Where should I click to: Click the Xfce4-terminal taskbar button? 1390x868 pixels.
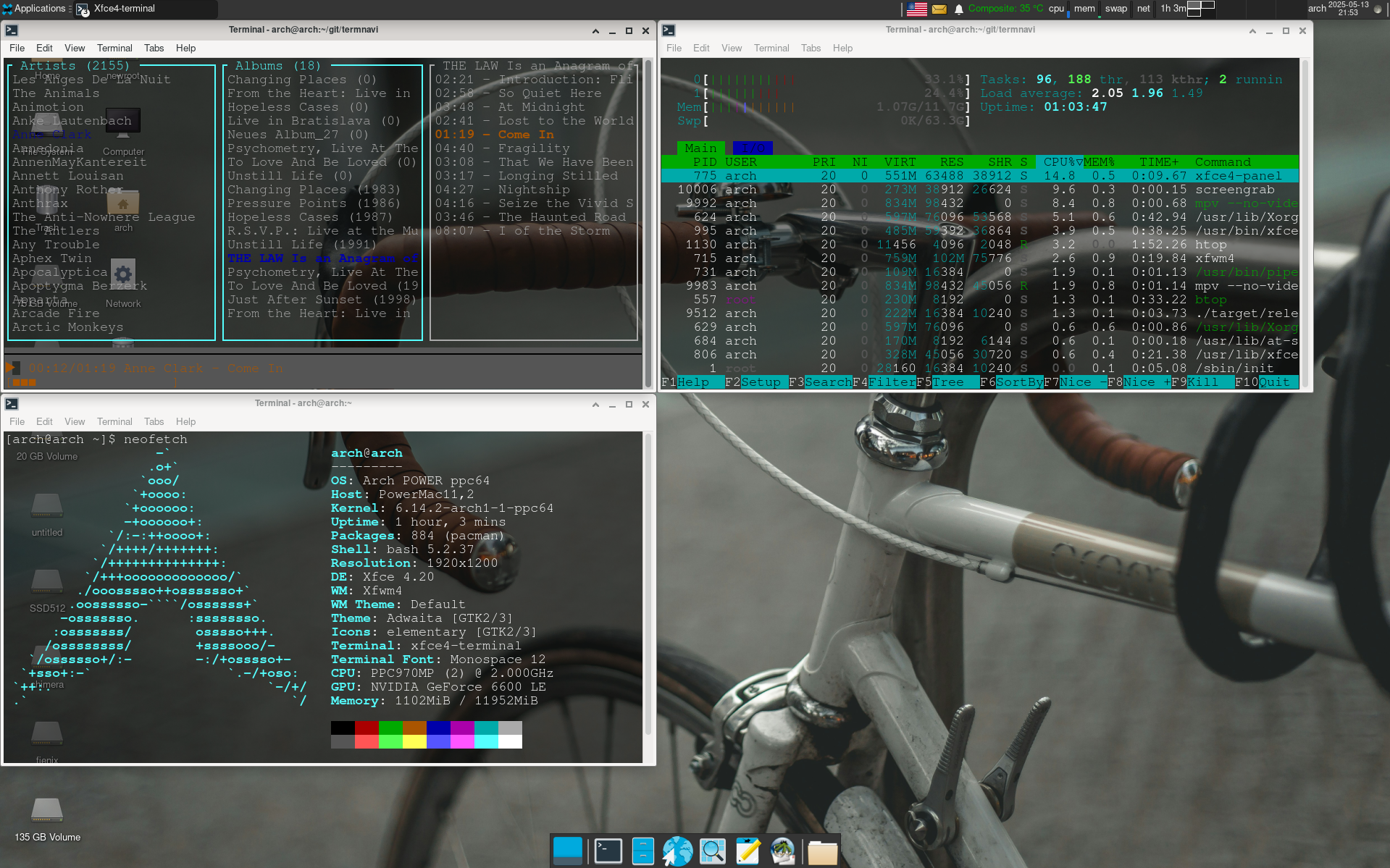click(x=145, y=9)
